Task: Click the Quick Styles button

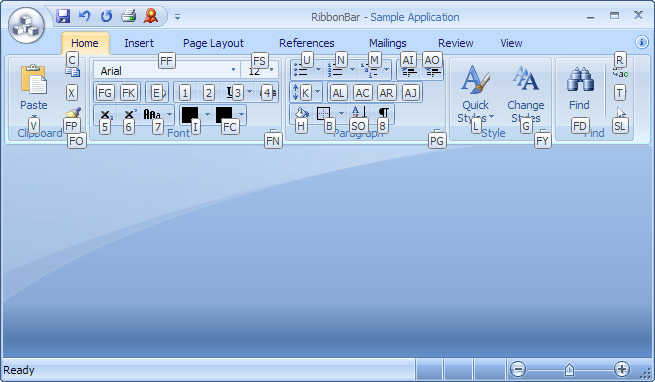Action: (x=475, y=94)
